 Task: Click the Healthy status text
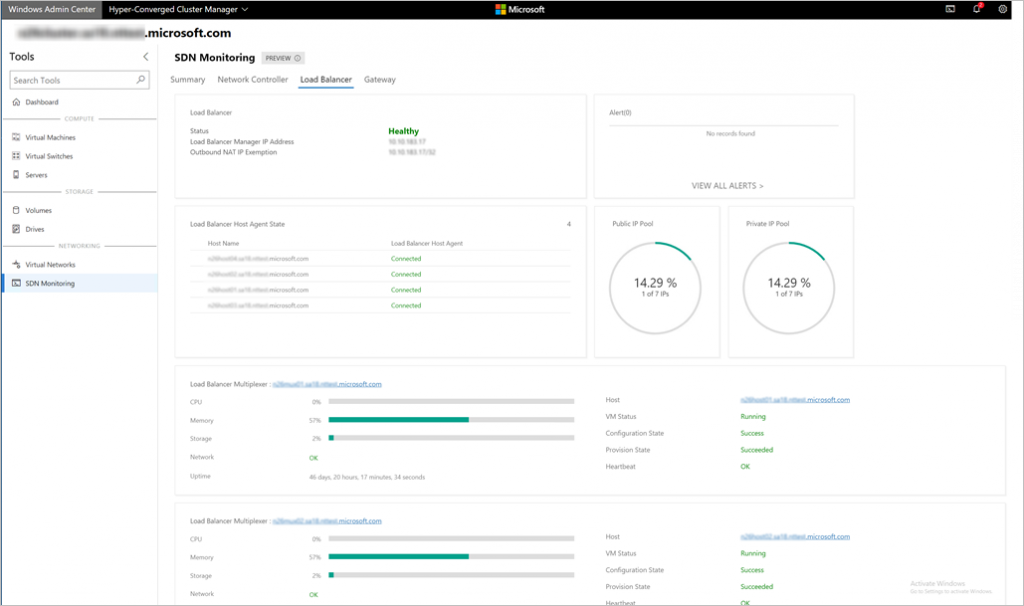coord(404,131)
